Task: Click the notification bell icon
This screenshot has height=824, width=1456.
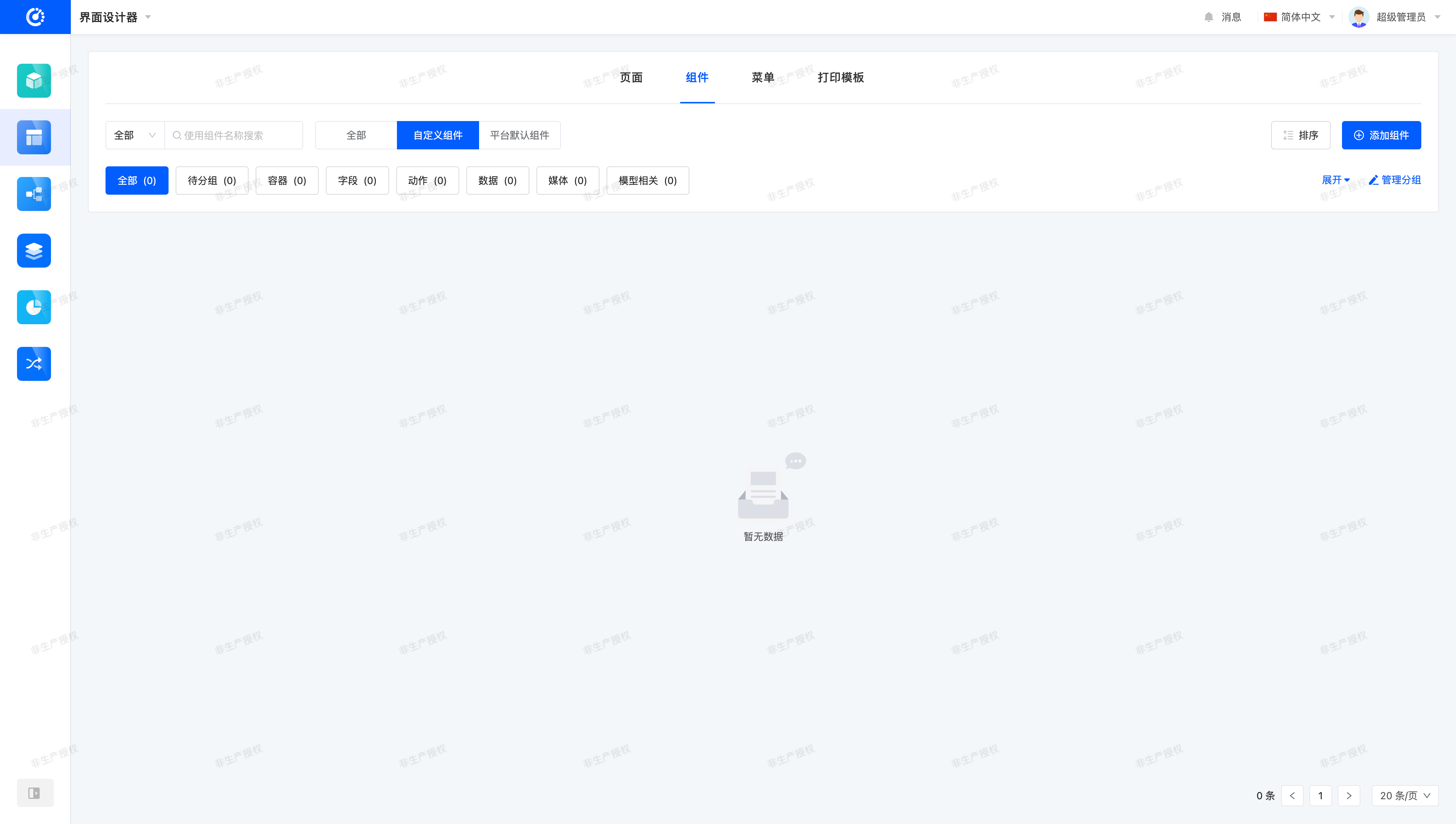Action: 1208,17
